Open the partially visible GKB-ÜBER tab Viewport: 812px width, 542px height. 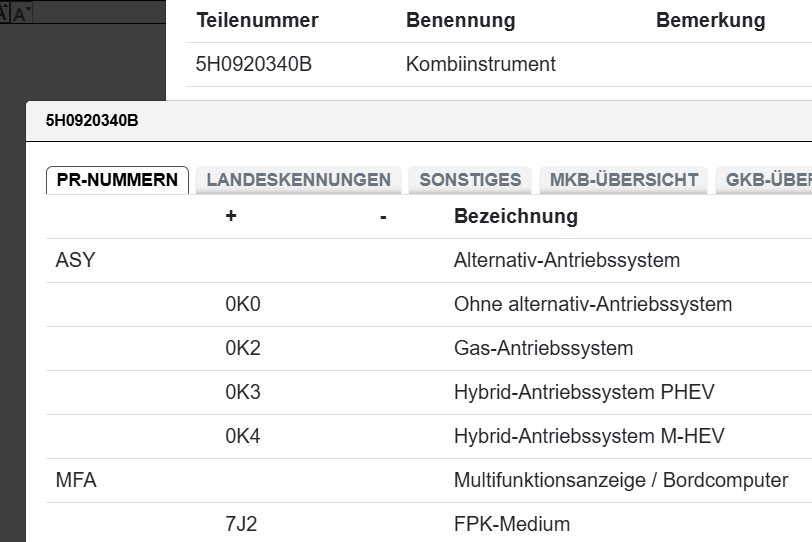coord(767,180)
